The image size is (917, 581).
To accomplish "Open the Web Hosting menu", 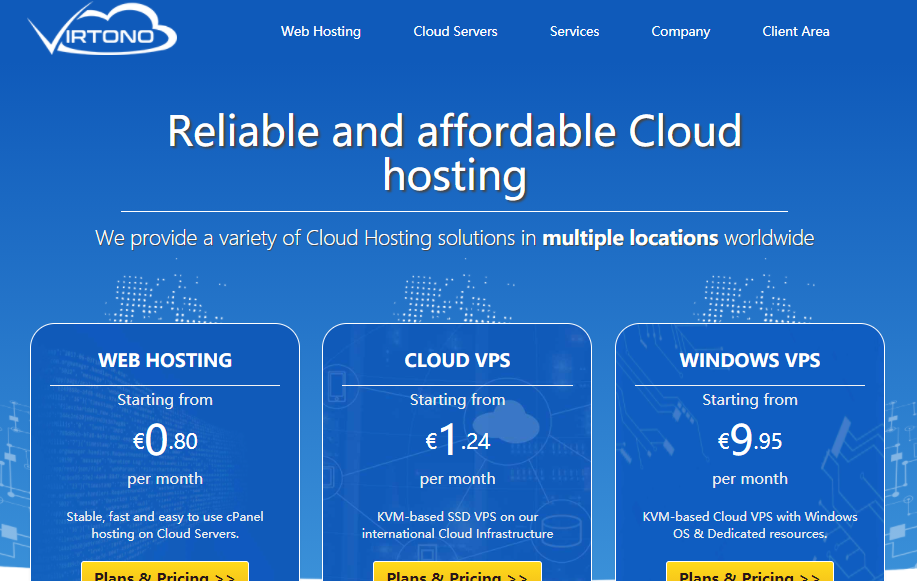I will (320, 31).
